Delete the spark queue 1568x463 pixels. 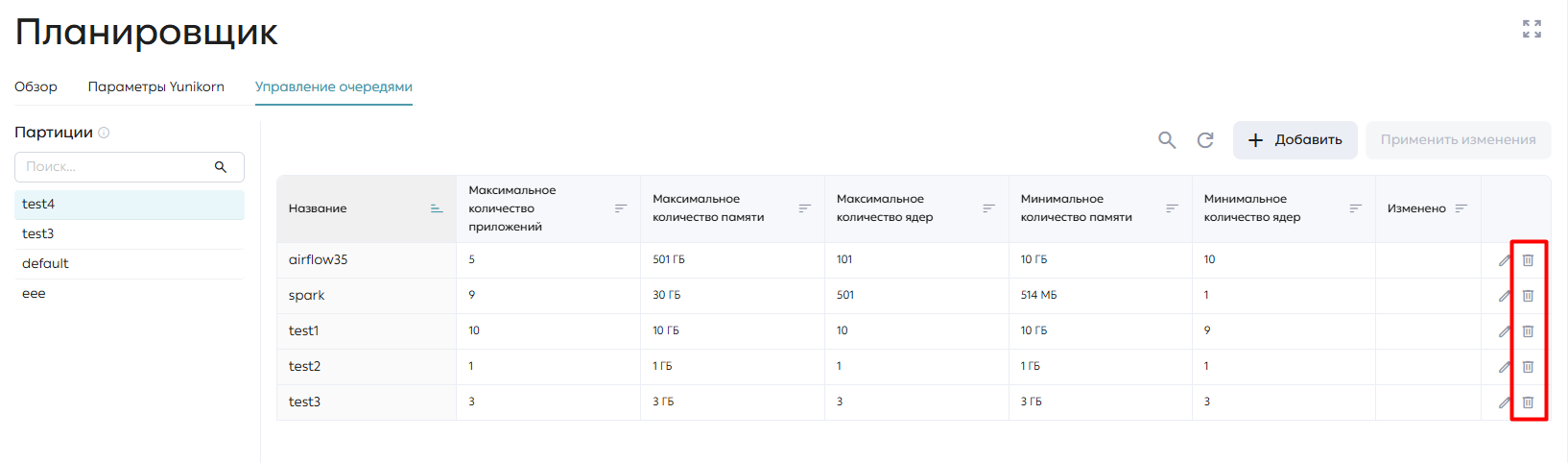pyautogui.click(x=1528, y=296)
